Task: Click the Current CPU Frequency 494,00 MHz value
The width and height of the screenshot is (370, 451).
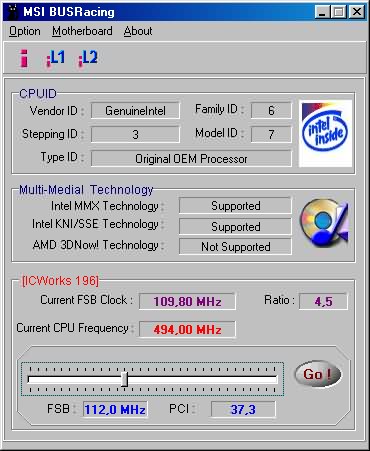Action: (187, 329)
